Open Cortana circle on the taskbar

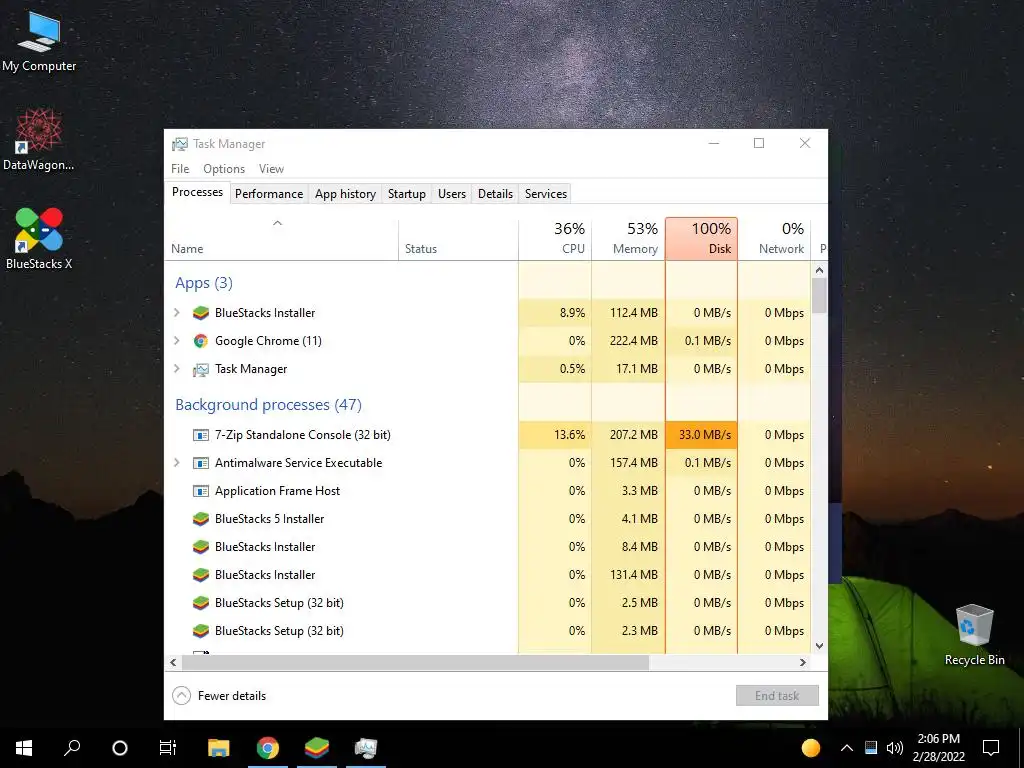(120, 748)
